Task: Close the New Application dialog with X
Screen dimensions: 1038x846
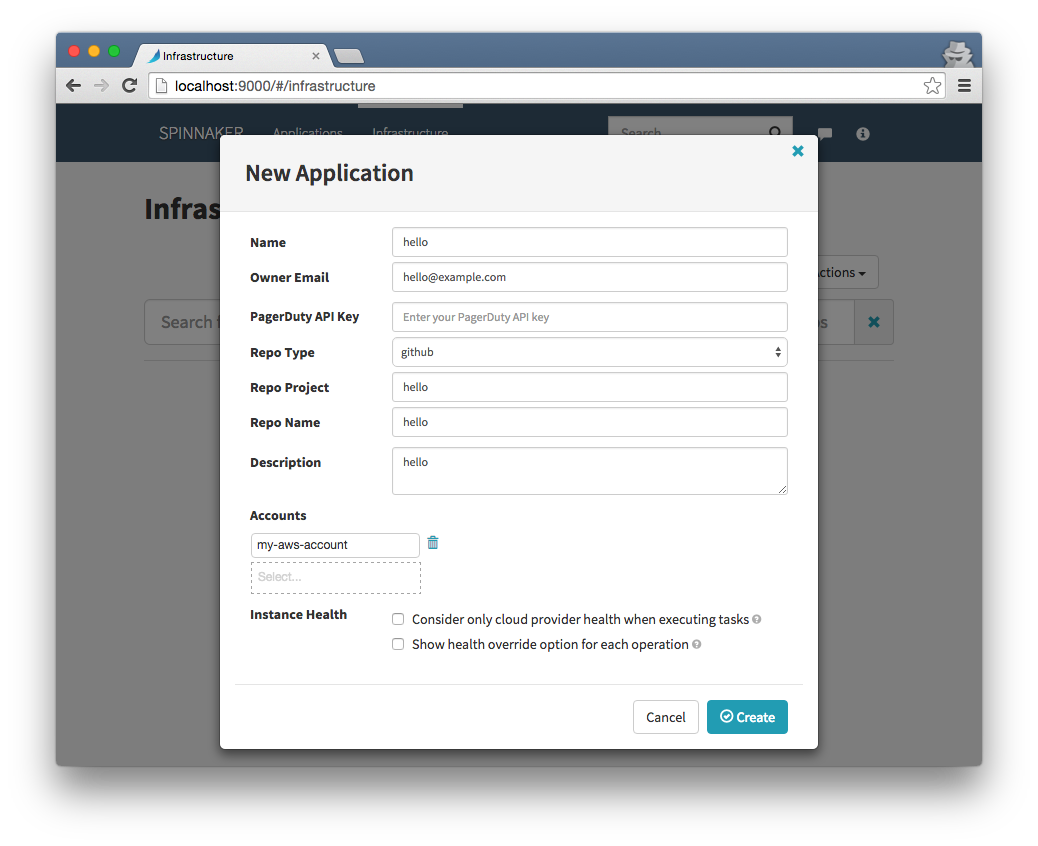Action: 798,151
